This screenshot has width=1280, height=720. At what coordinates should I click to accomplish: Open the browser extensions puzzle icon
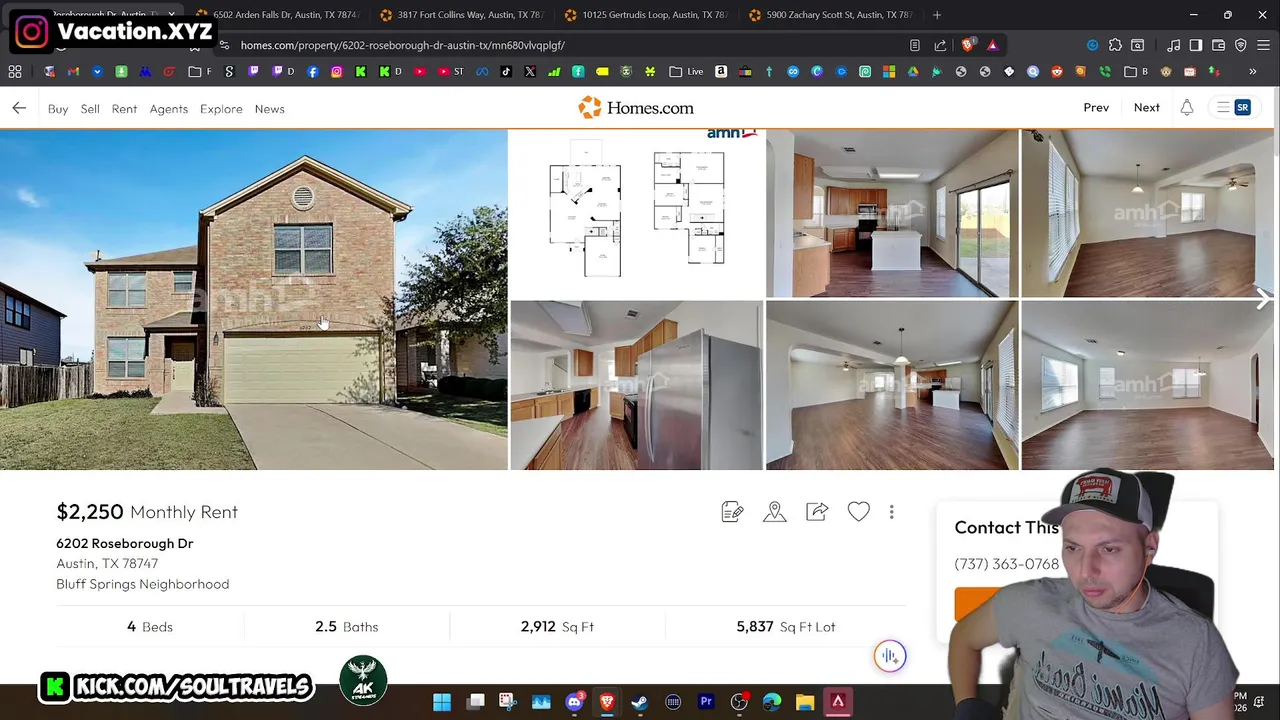(x=1115, y=45)
